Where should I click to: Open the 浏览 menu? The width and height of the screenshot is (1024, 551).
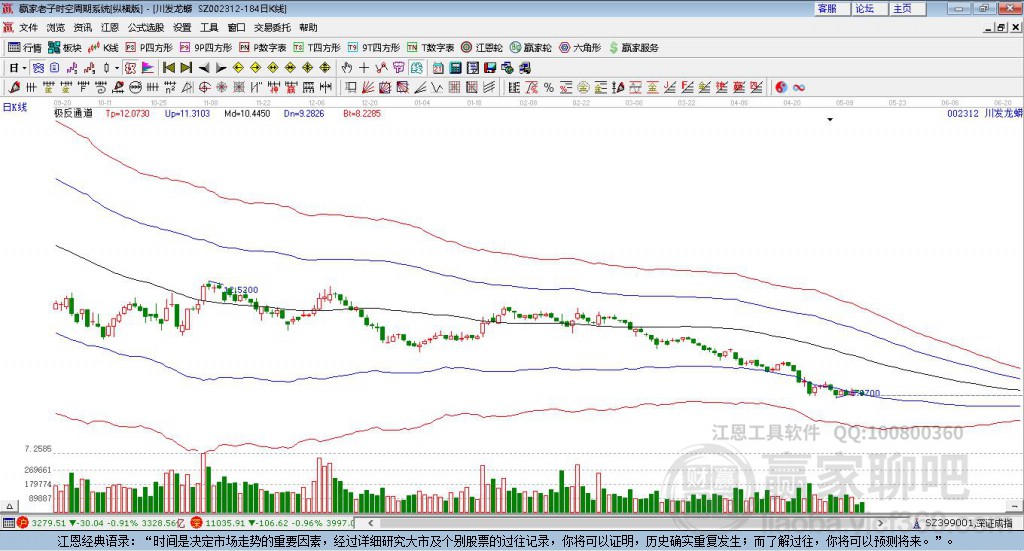click(56, 27)
